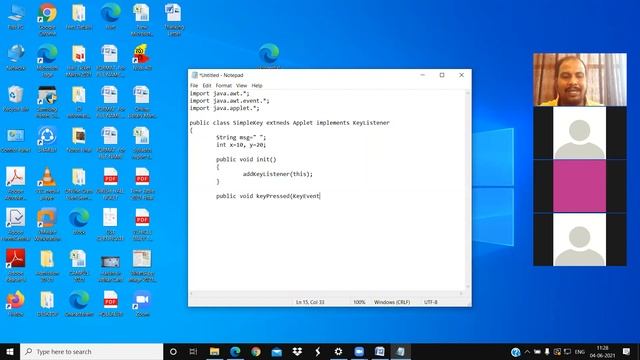
Task: Select the Network desktop icon
Action: point(16,57)
